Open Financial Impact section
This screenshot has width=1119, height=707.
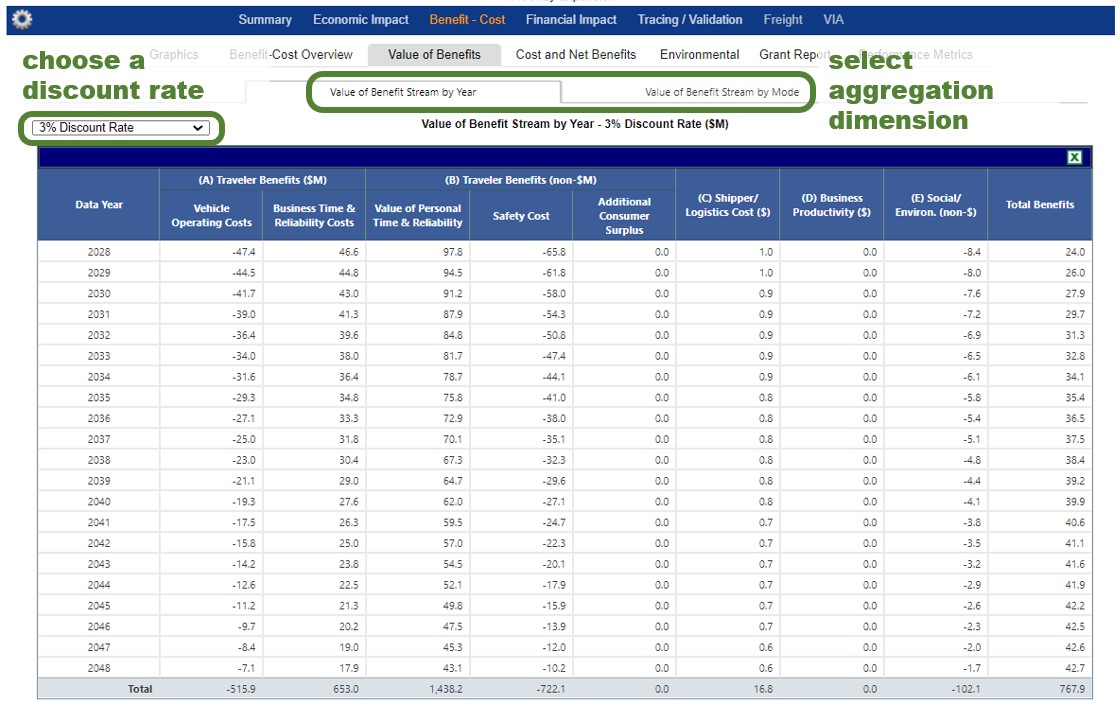571,20
